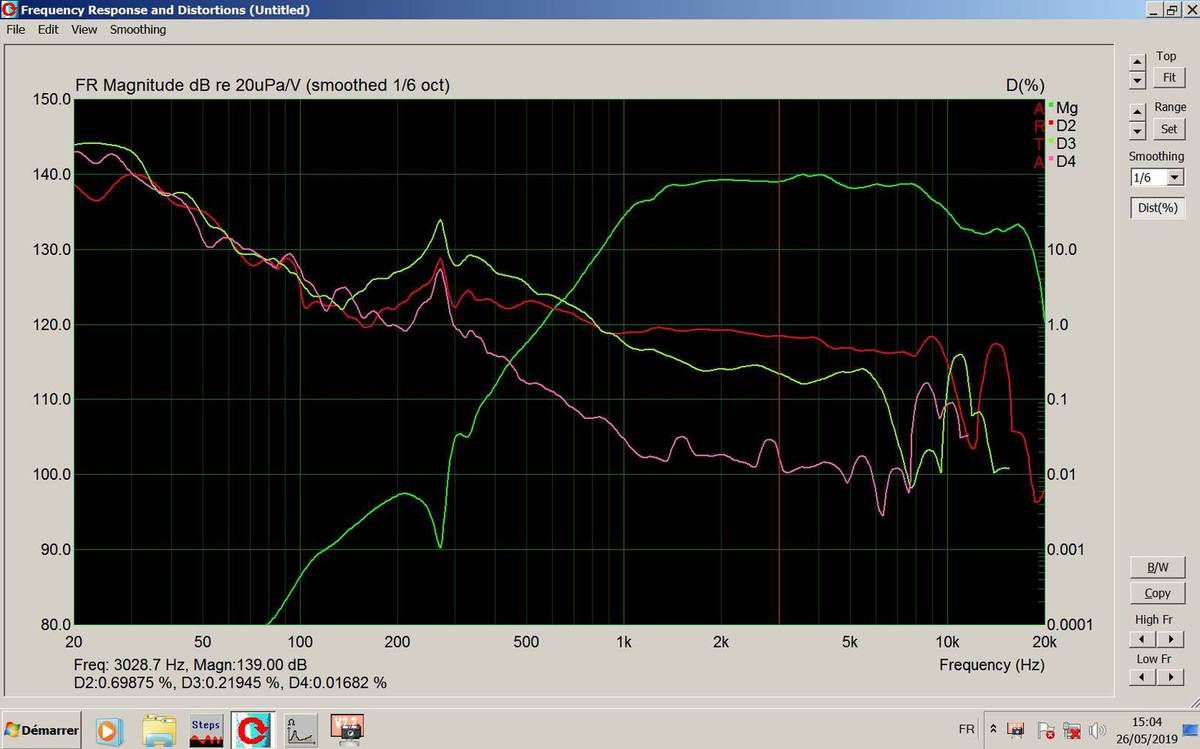Open the response curve app on taskbar
This screenshot has height=749, width=1200.
click(300, 730)
